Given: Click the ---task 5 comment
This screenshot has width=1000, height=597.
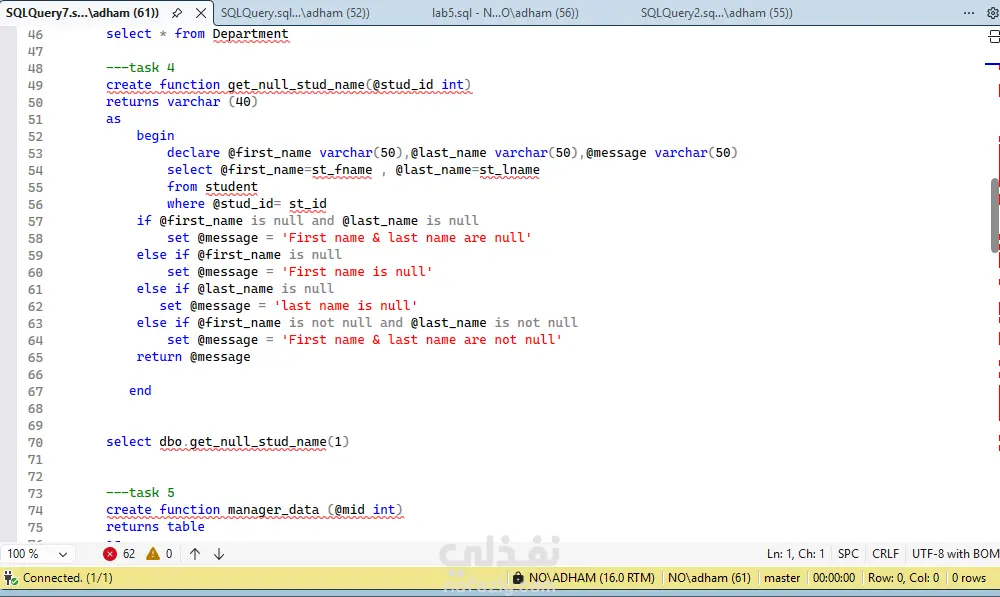Looking at the screenshot, I should [140, 492].
